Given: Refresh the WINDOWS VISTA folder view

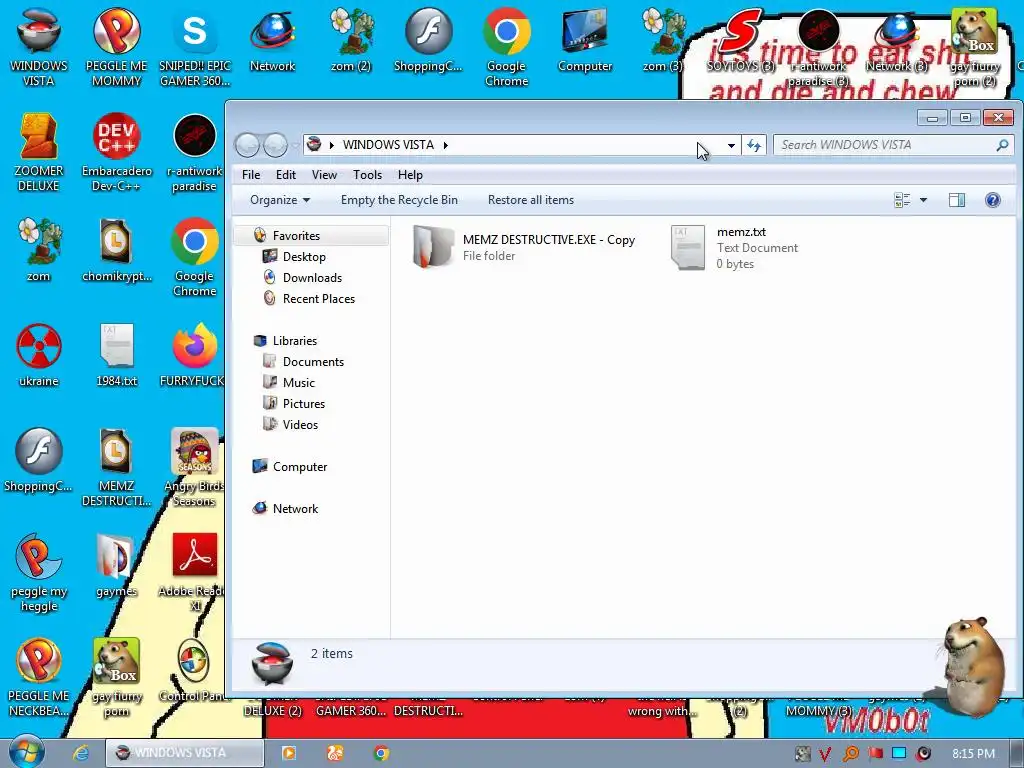Looking at the screenshot, I should pyautogui.click(x=754, y=145).
